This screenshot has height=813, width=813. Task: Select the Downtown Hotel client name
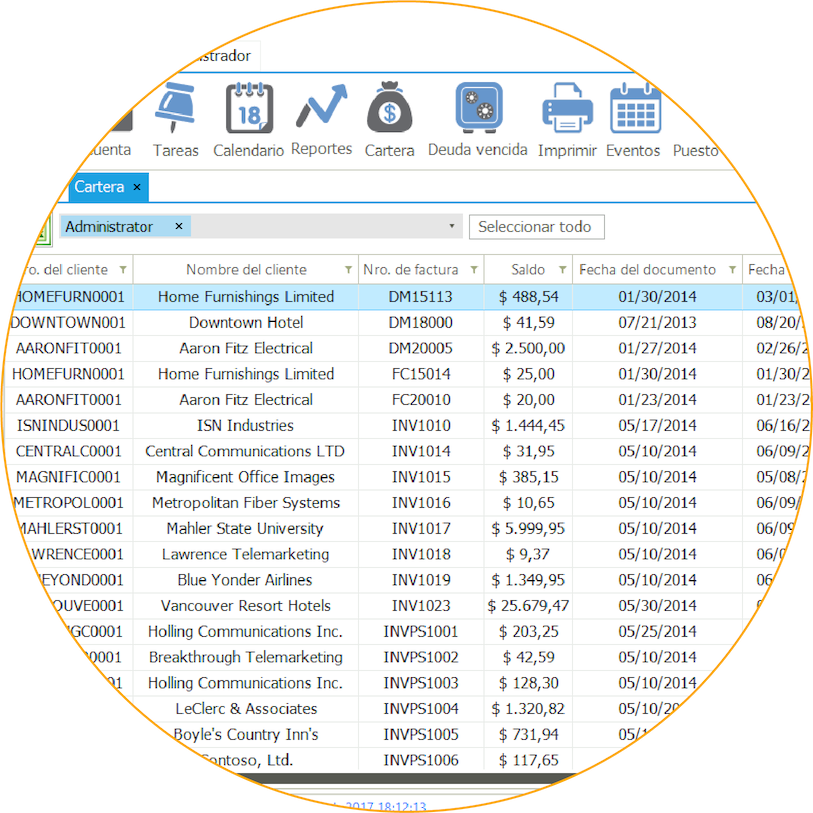(x=246, y=323)
